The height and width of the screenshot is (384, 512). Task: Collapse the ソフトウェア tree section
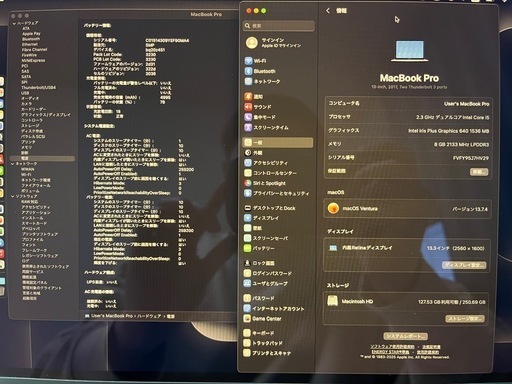13,196
